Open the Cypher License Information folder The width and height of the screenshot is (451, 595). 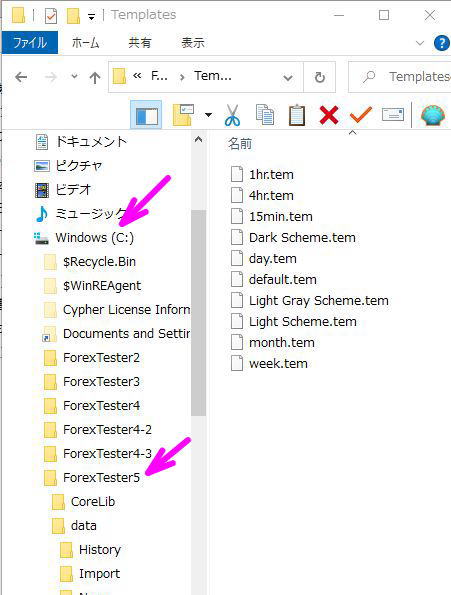126,310
